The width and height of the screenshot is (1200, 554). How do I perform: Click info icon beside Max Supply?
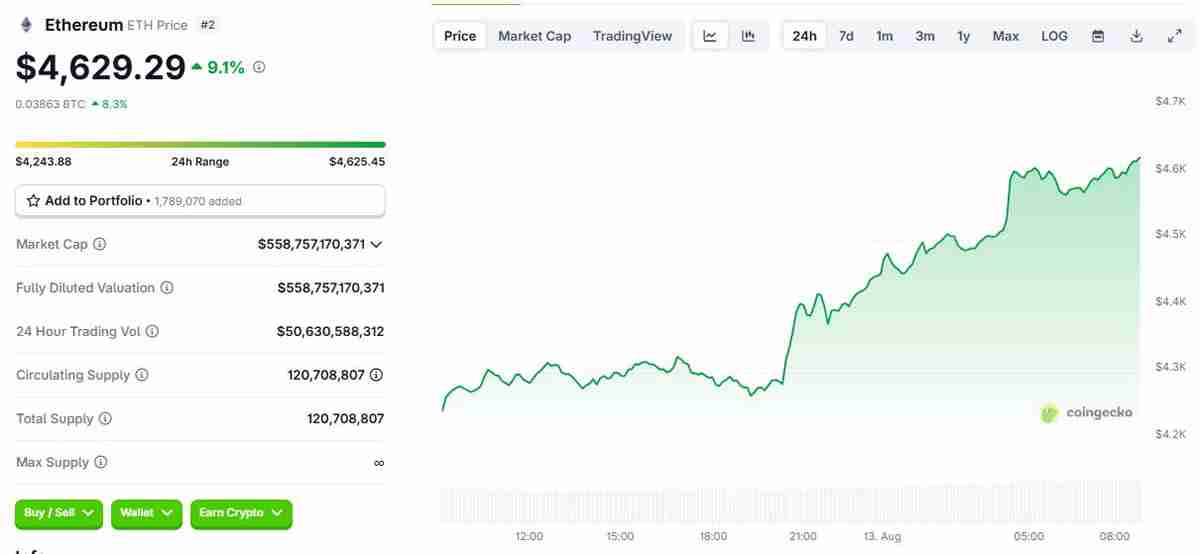[100, 463]
